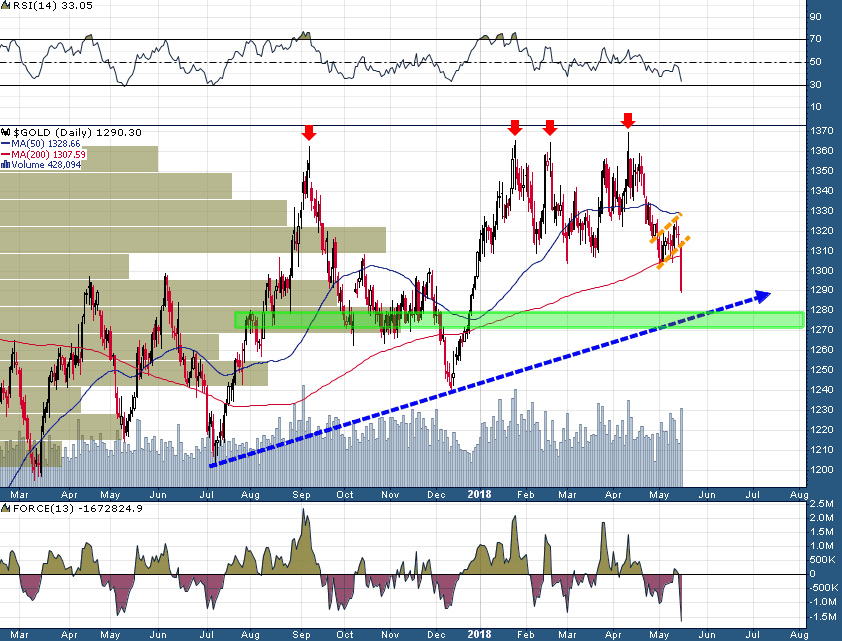Screen dimensions: 842x641
Task: Click the bar icon before the Volume legend
Action: click(x=5, y=165)
